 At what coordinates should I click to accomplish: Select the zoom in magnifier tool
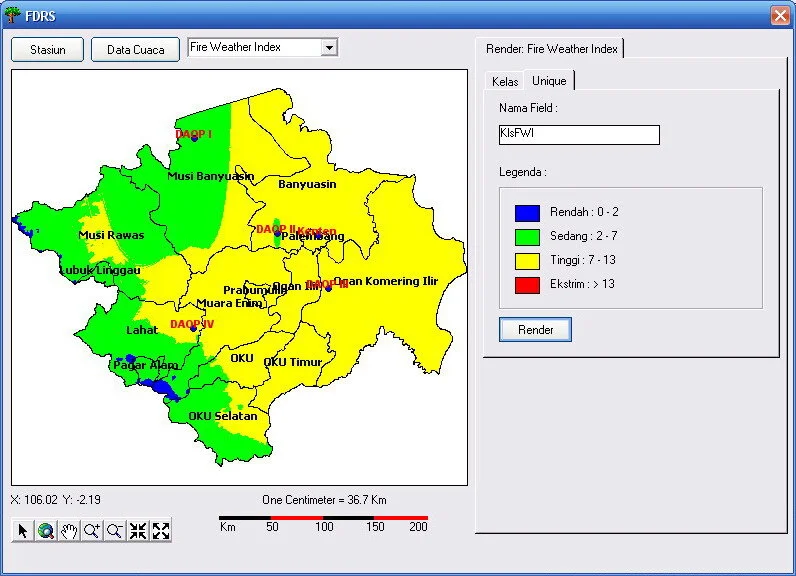pyautogui.click(x=92, y=531)
